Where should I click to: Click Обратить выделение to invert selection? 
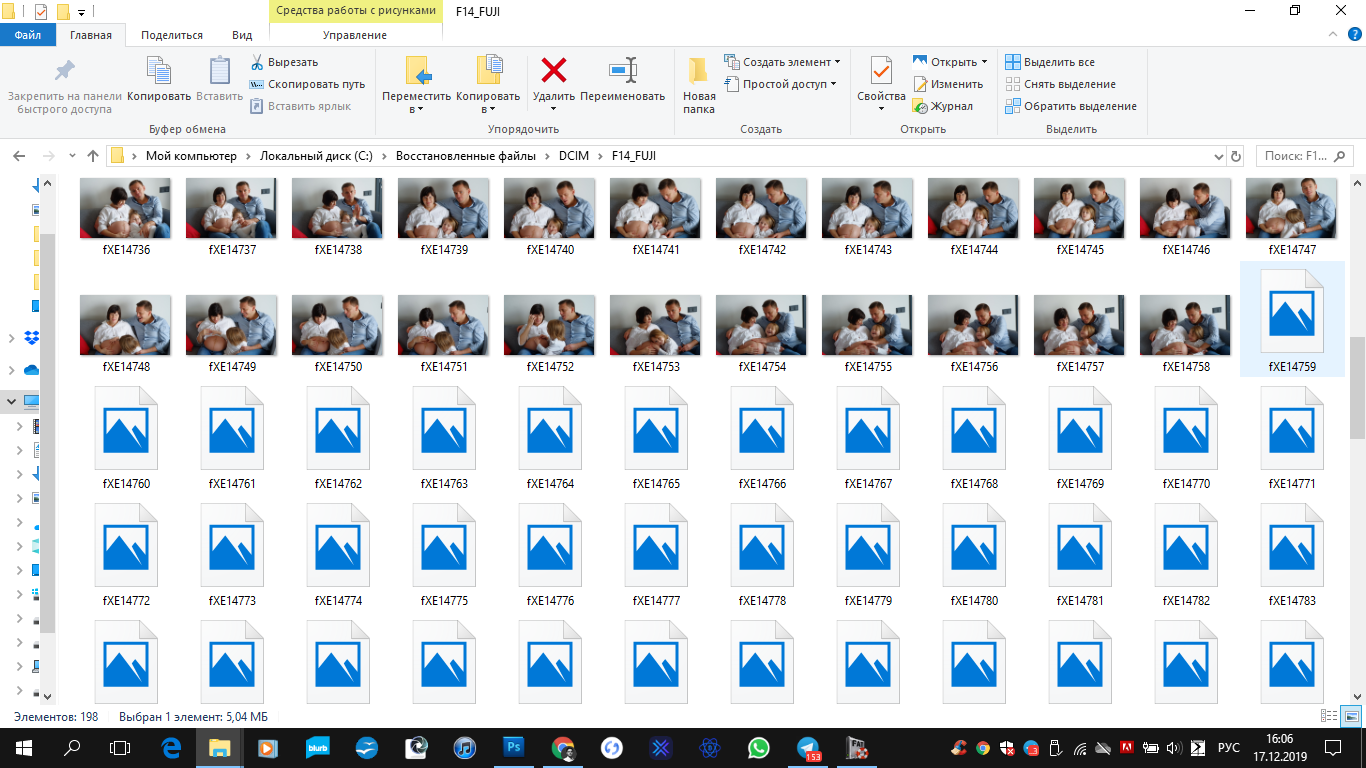click(1071, 106)
